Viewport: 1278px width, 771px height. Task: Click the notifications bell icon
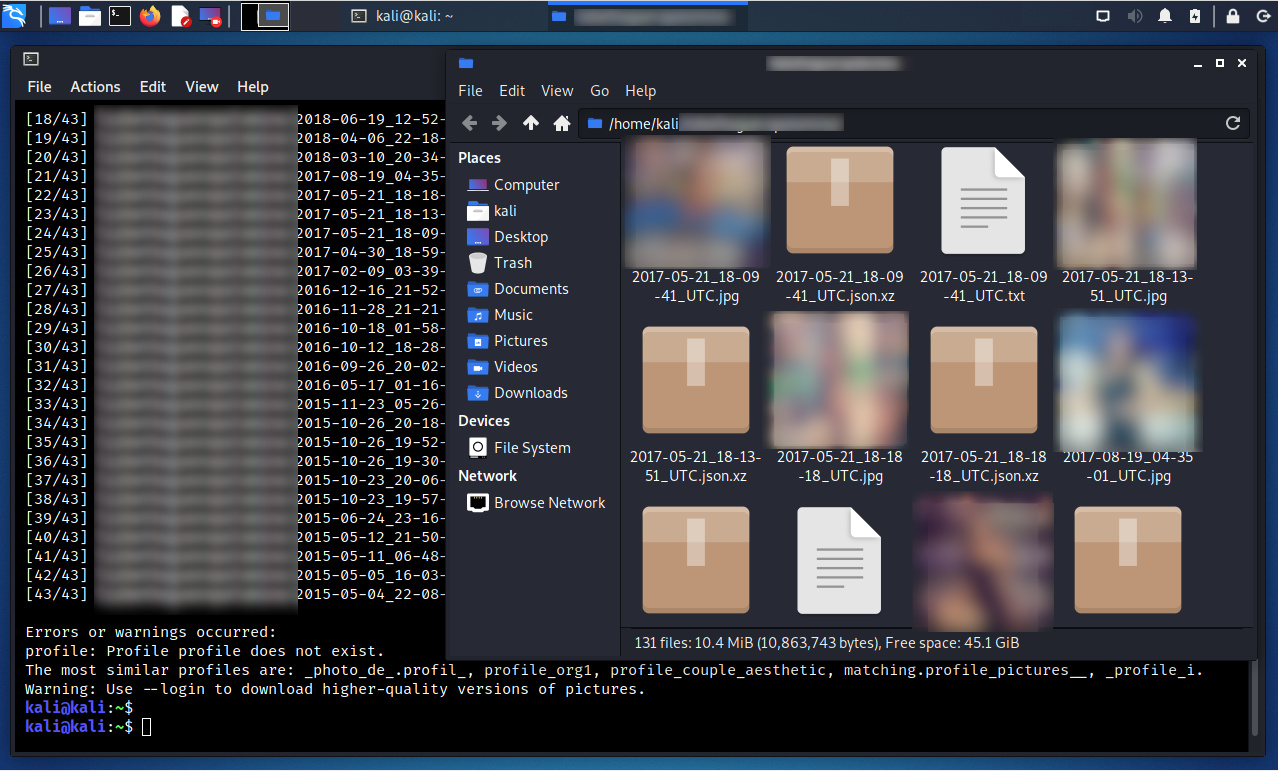1165,16
